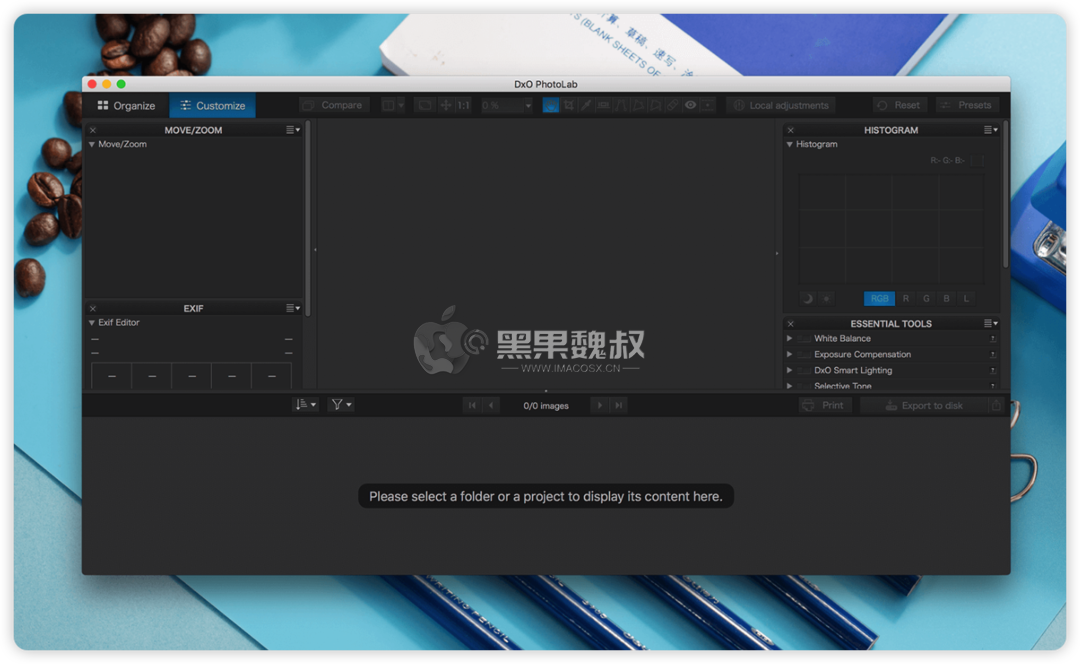Expand the Exposure Compensation tool settings
1080x664 pixels.
[789, 354]
